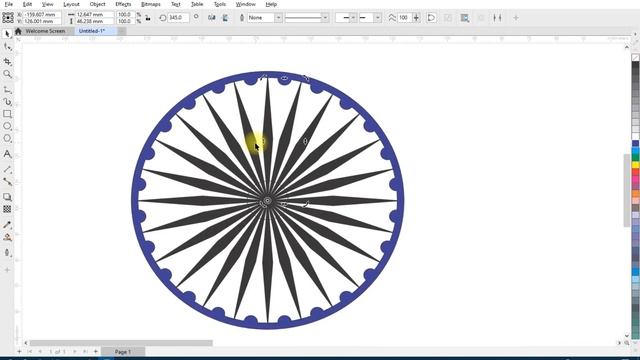Select the Ellipse tool
This screenshot has height=360, width=640.
(7, 126)
